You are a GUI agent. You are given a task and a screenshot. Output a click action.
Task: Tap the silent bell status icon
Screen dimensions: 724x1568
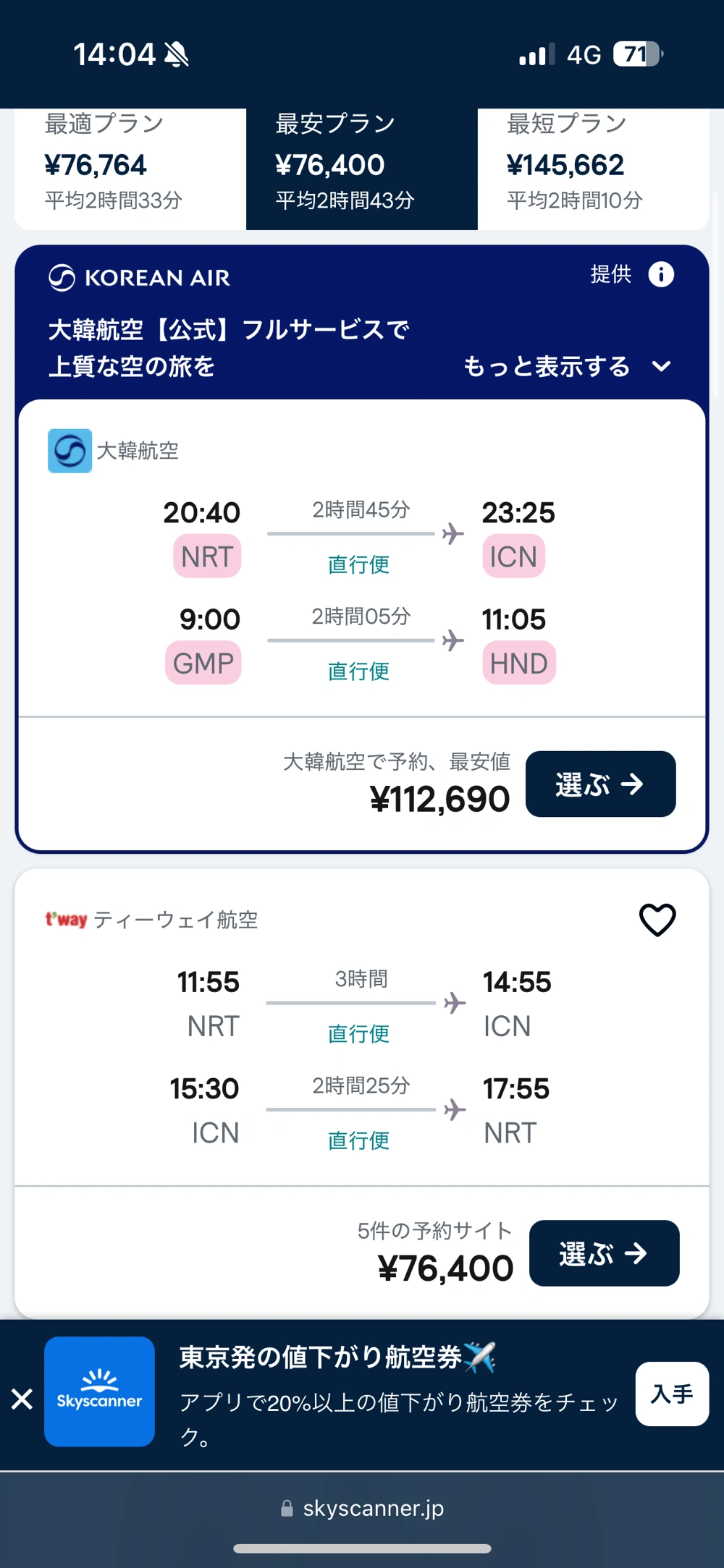point(177,54)
